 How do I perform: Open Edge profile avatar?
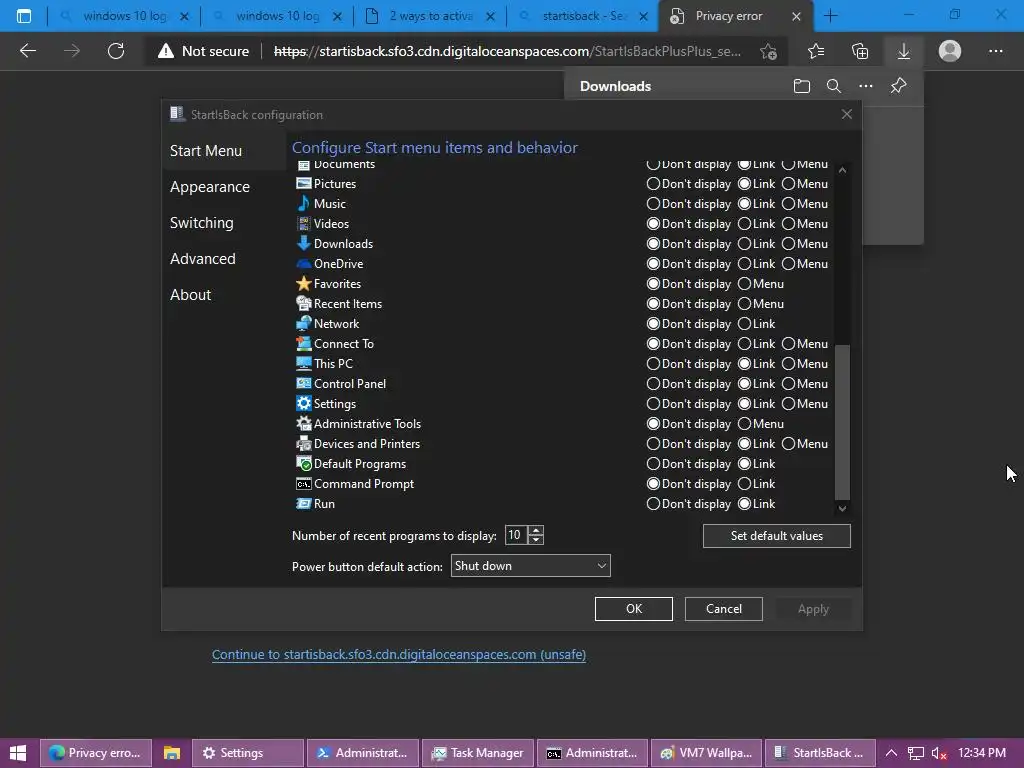click(x=950, y=51)
